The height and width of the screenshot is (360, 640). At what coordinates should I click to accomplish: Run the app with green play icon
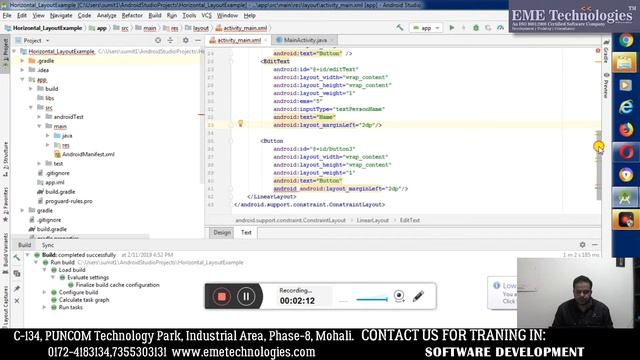451,28
